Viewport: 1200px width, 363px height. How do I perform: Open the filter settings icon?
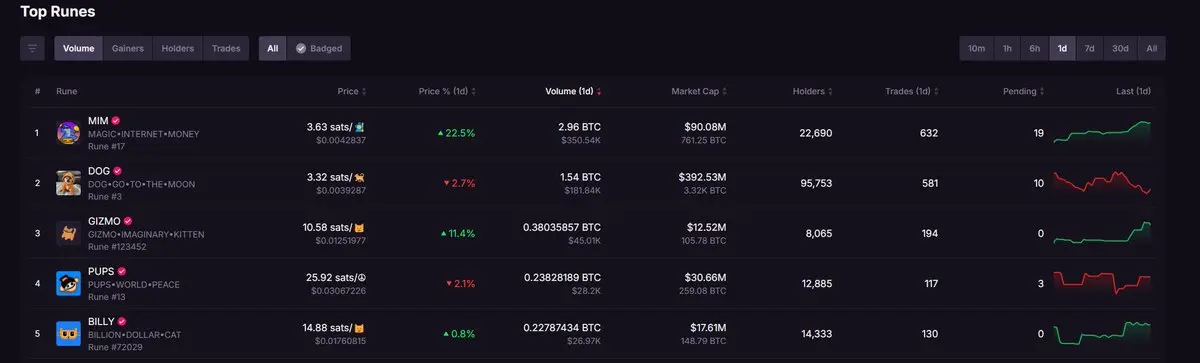[32, 48]
